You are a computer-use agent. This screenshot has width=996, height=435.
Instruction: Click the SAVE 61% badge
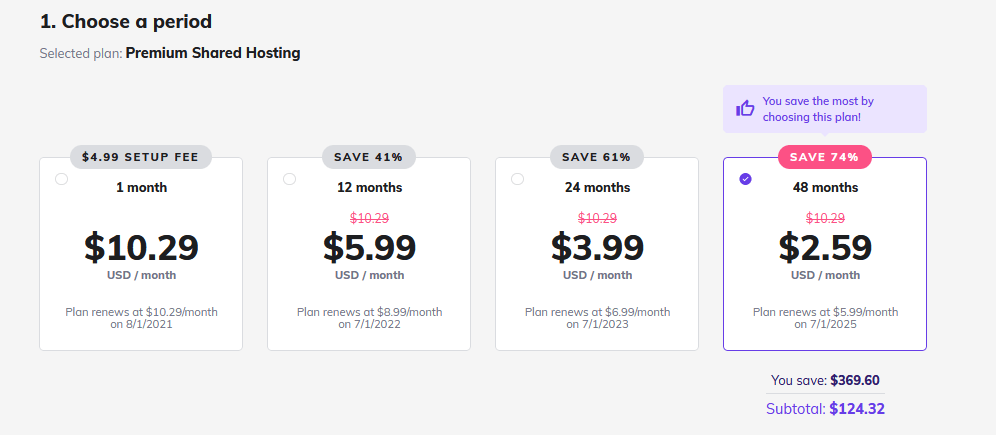pyautogui.click(x=597, y=157)
